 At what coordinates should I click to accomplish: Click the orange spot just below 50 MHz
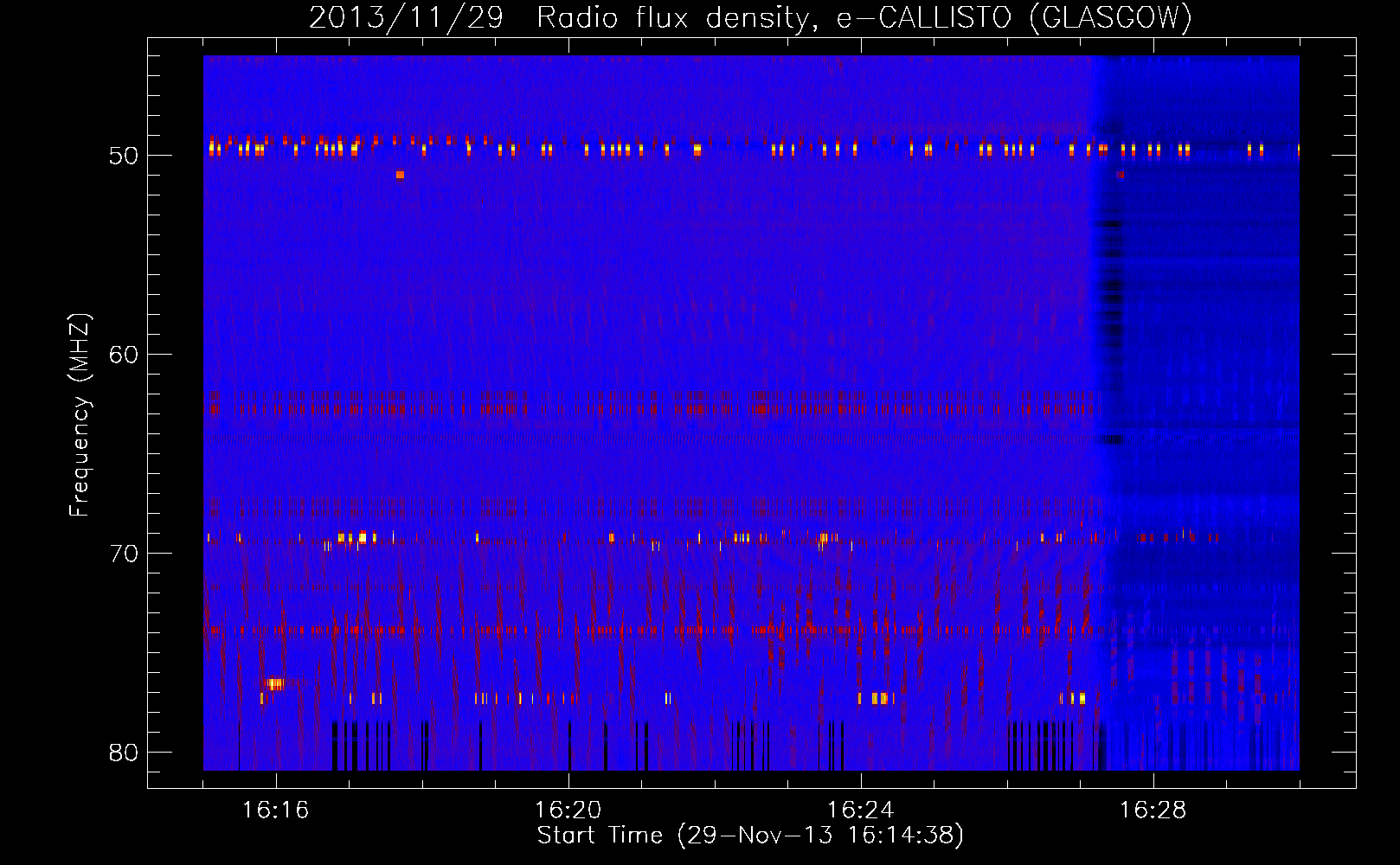pyautogui.click(x=400, y=175)
